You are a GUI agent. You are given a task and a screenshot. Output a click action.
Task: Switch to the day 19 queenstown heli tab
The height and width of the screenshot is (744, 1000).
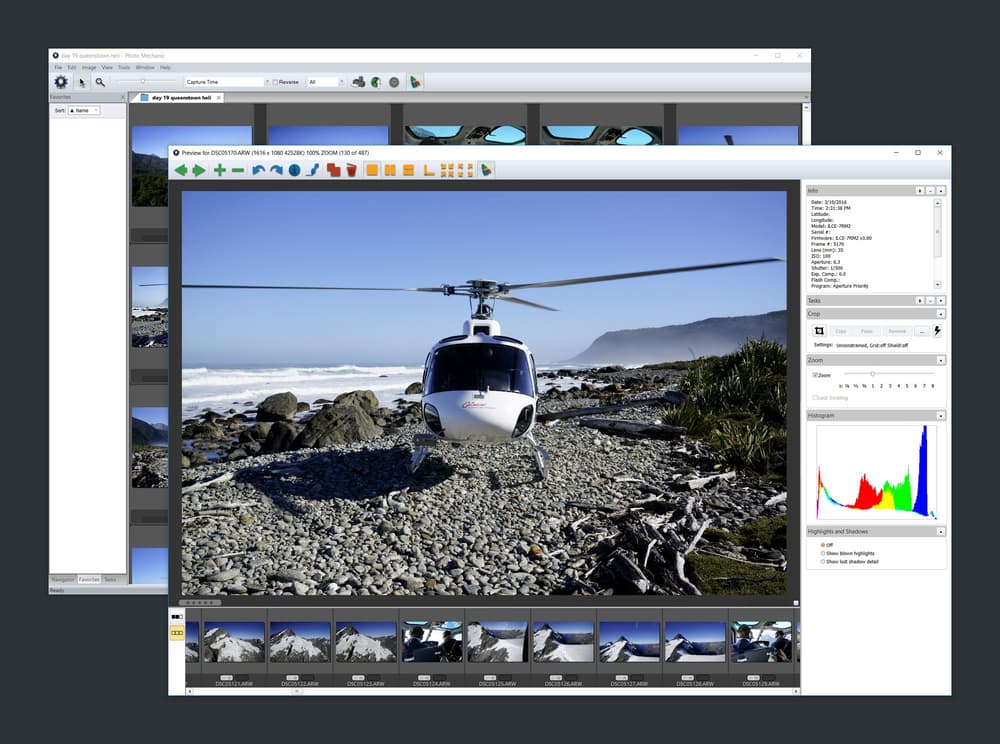pyautogui.click(x=181, y=98)
